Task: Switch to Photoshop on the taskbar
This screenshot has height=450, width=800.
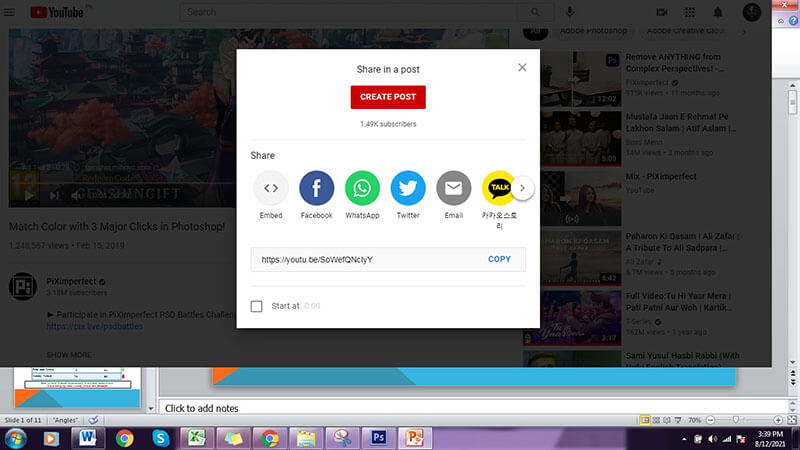Action: (379, 438)
